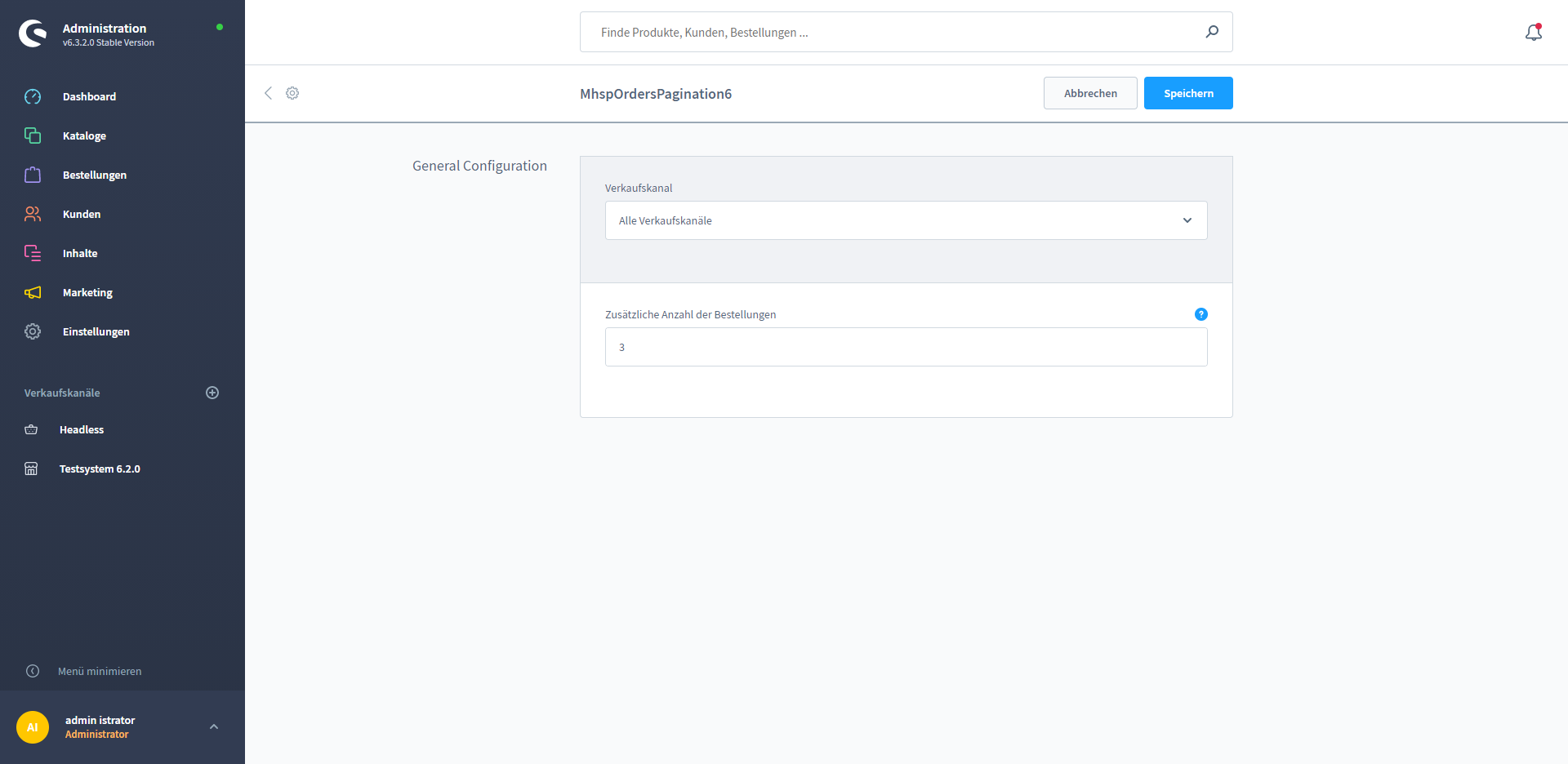
Task: Focus the Zusätzliche Anzahl der Bestellungen field
Action: (x=906, y=347)
